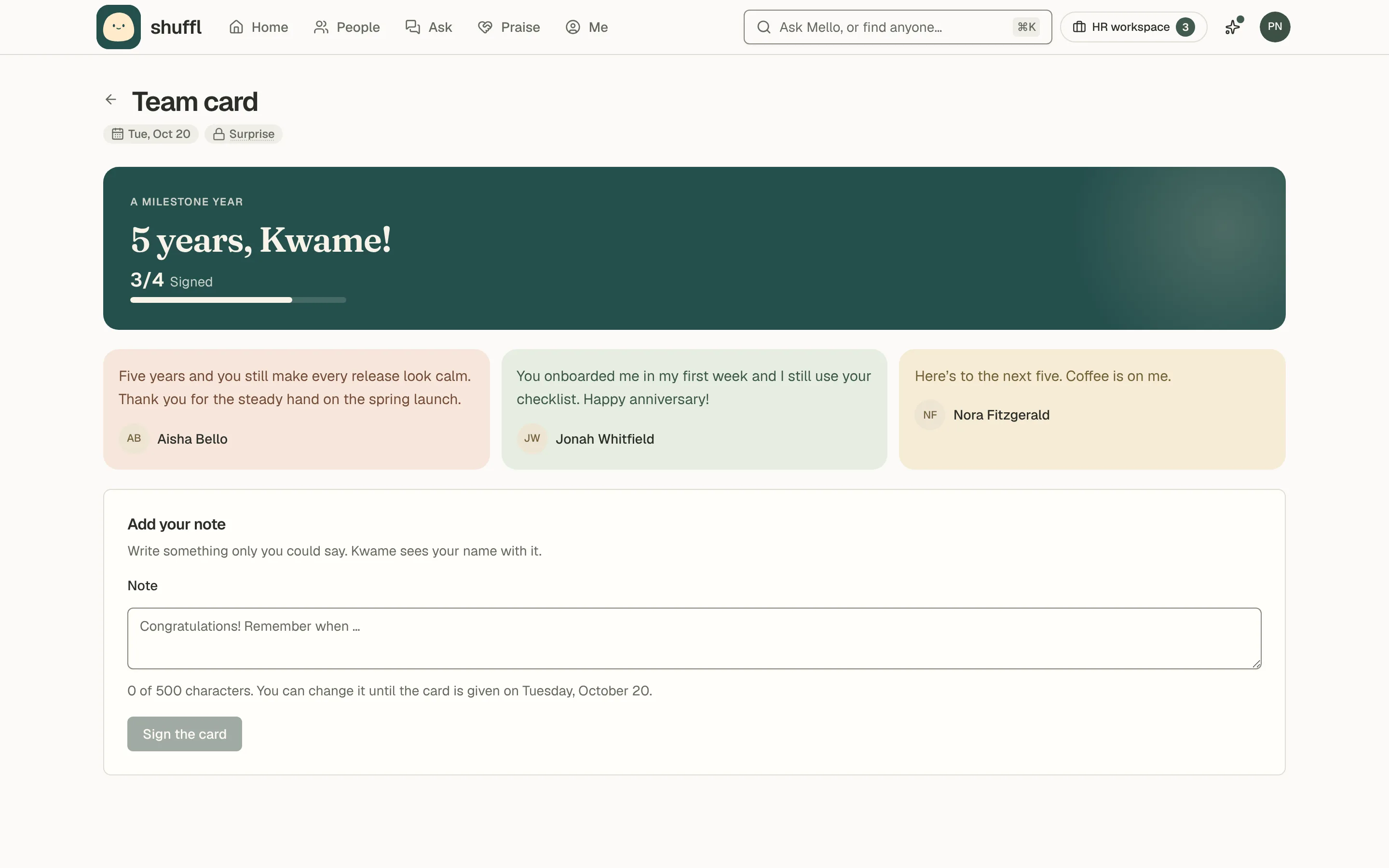Focus the Note text area
This screenshot has height=868, width=1389.
pyautogui.click(x=694, y=638)
